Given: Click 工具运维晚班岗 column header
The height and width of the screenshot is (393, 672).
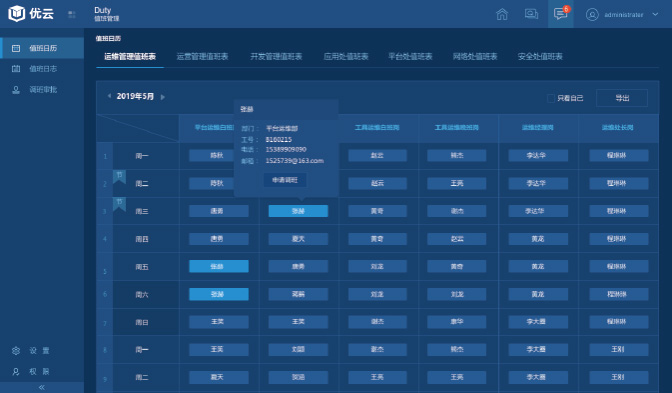Looking at the screenshot, I should point(457,128).
